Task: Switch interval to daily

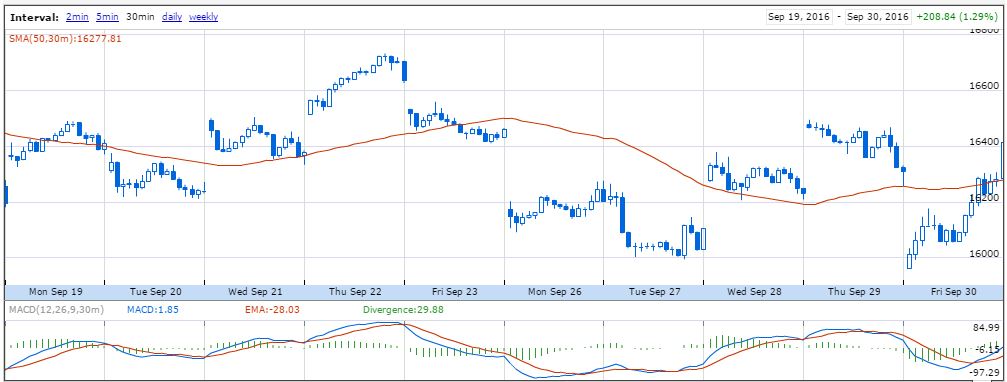Action: (x=172, y=17)
